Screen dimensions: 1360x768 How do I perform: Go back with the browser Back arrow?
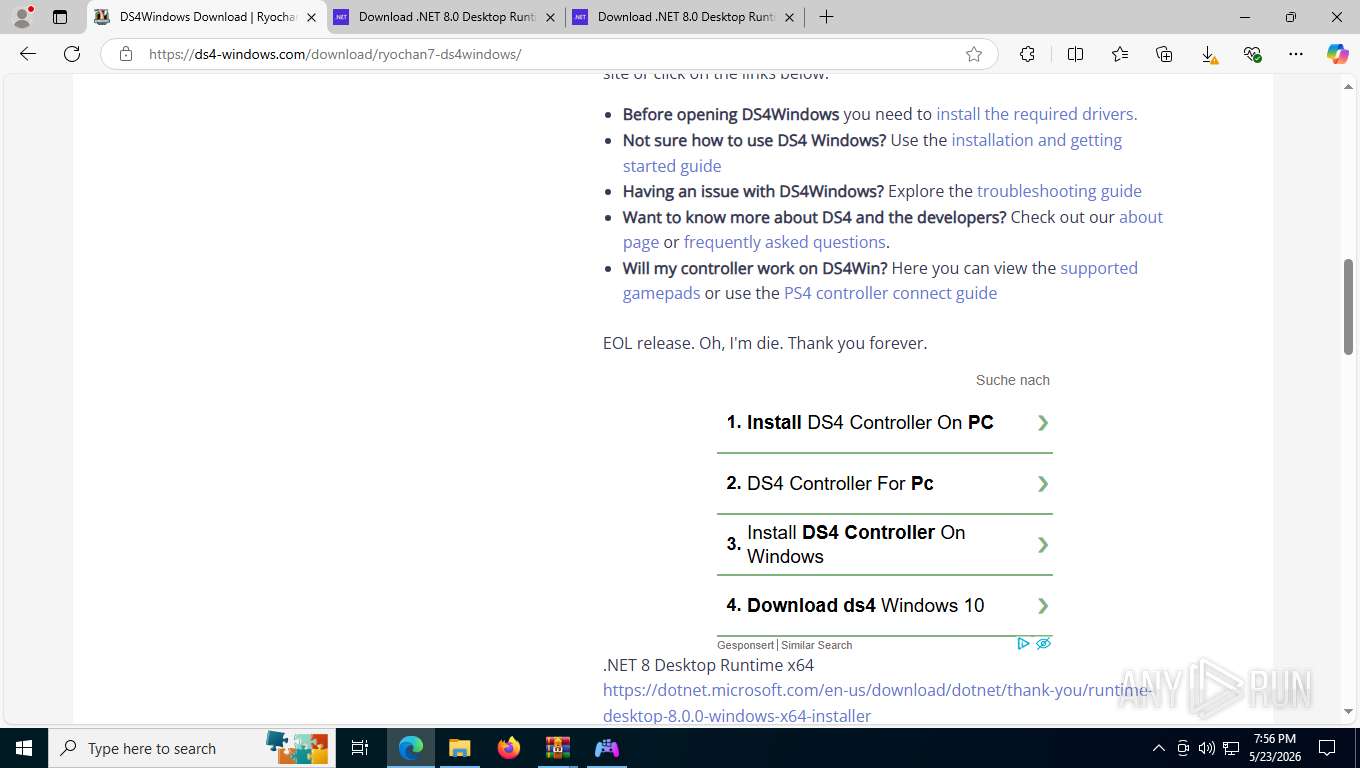pos(28,54)
